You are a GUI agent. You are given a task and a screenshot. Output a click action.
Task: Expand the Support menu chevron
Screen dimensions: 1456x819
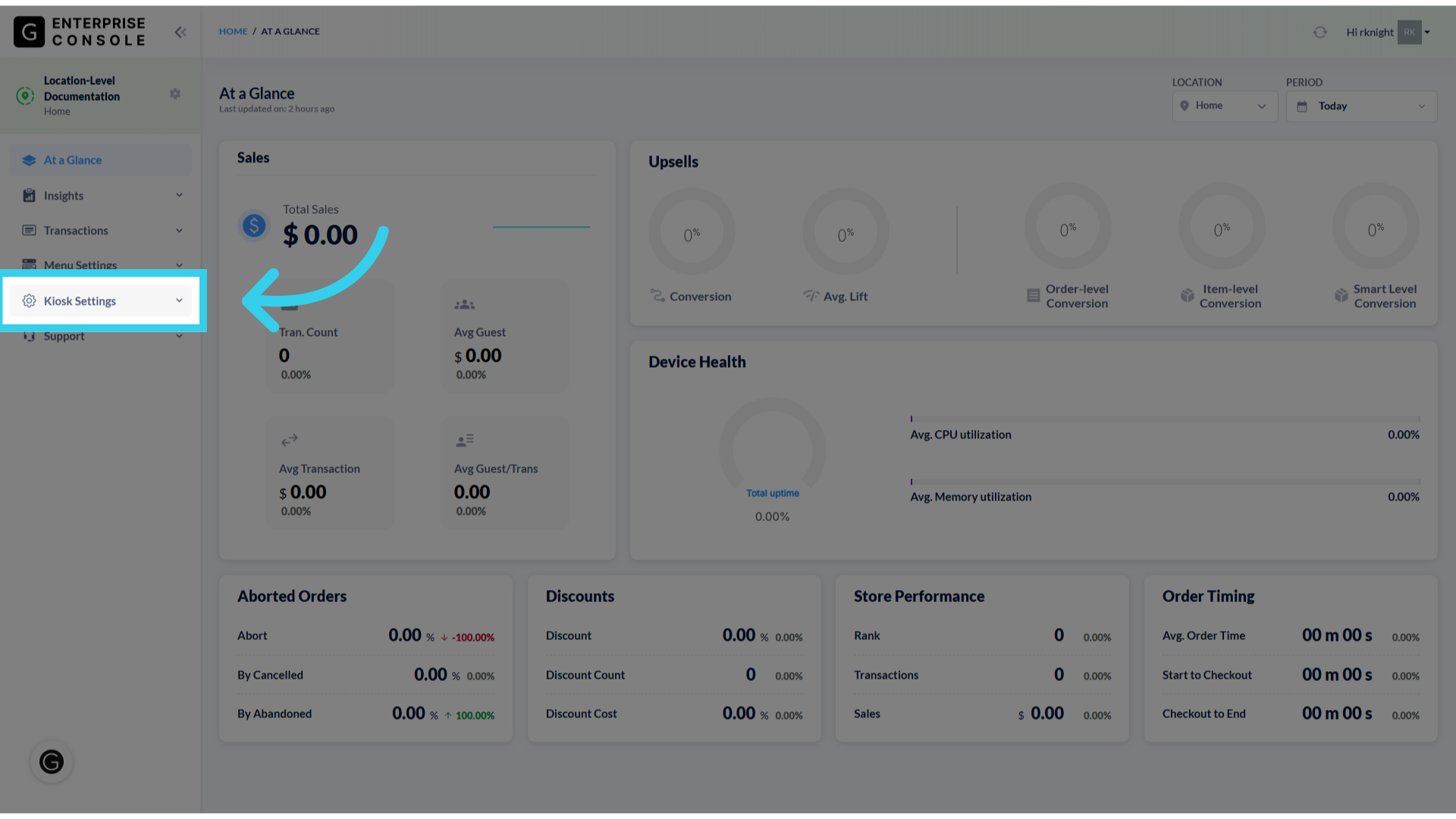[x=179, y=336]
